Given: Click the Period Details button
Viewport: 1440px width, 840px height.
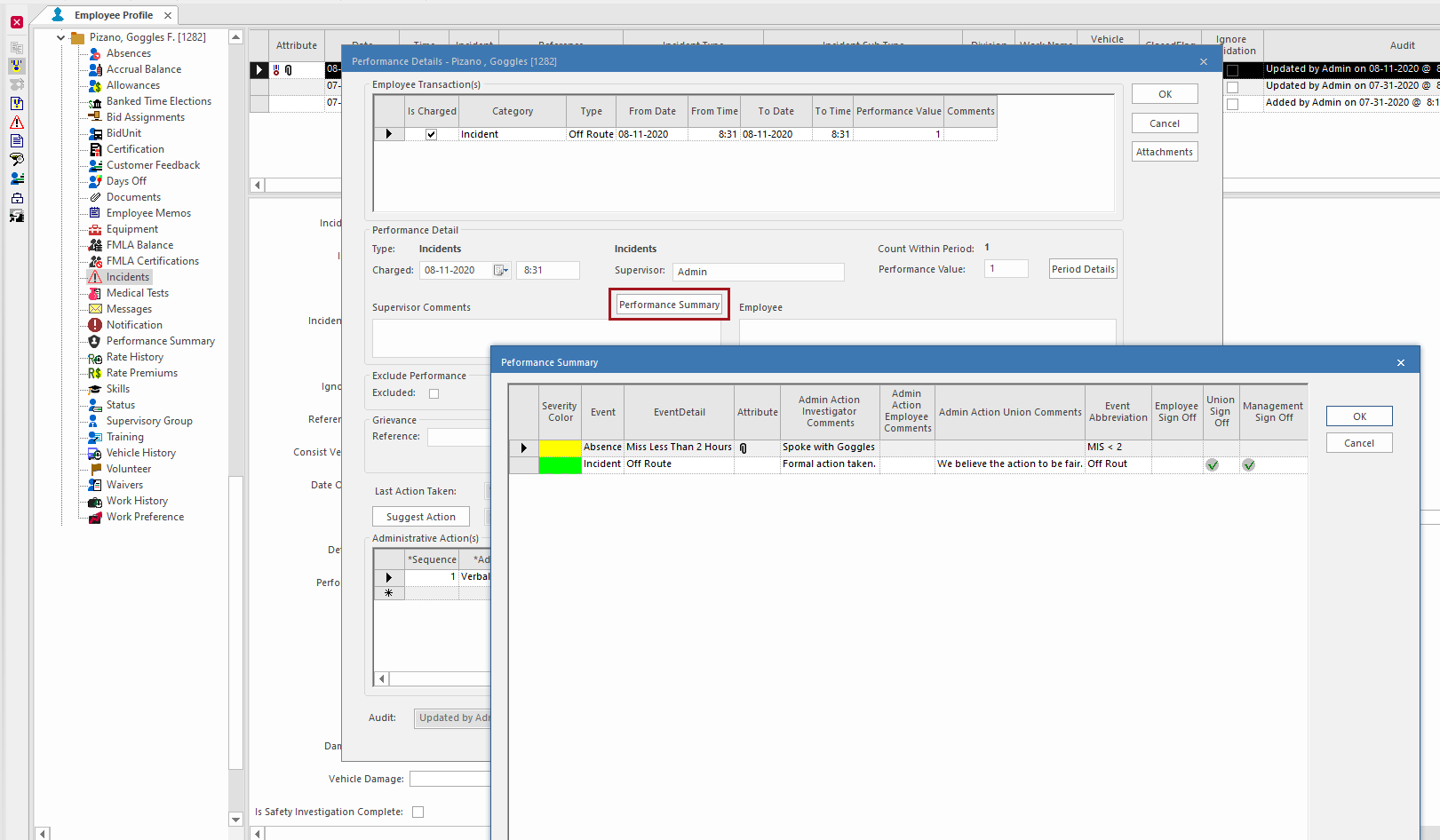Looking at the screenshot, I should (1082, 268).
